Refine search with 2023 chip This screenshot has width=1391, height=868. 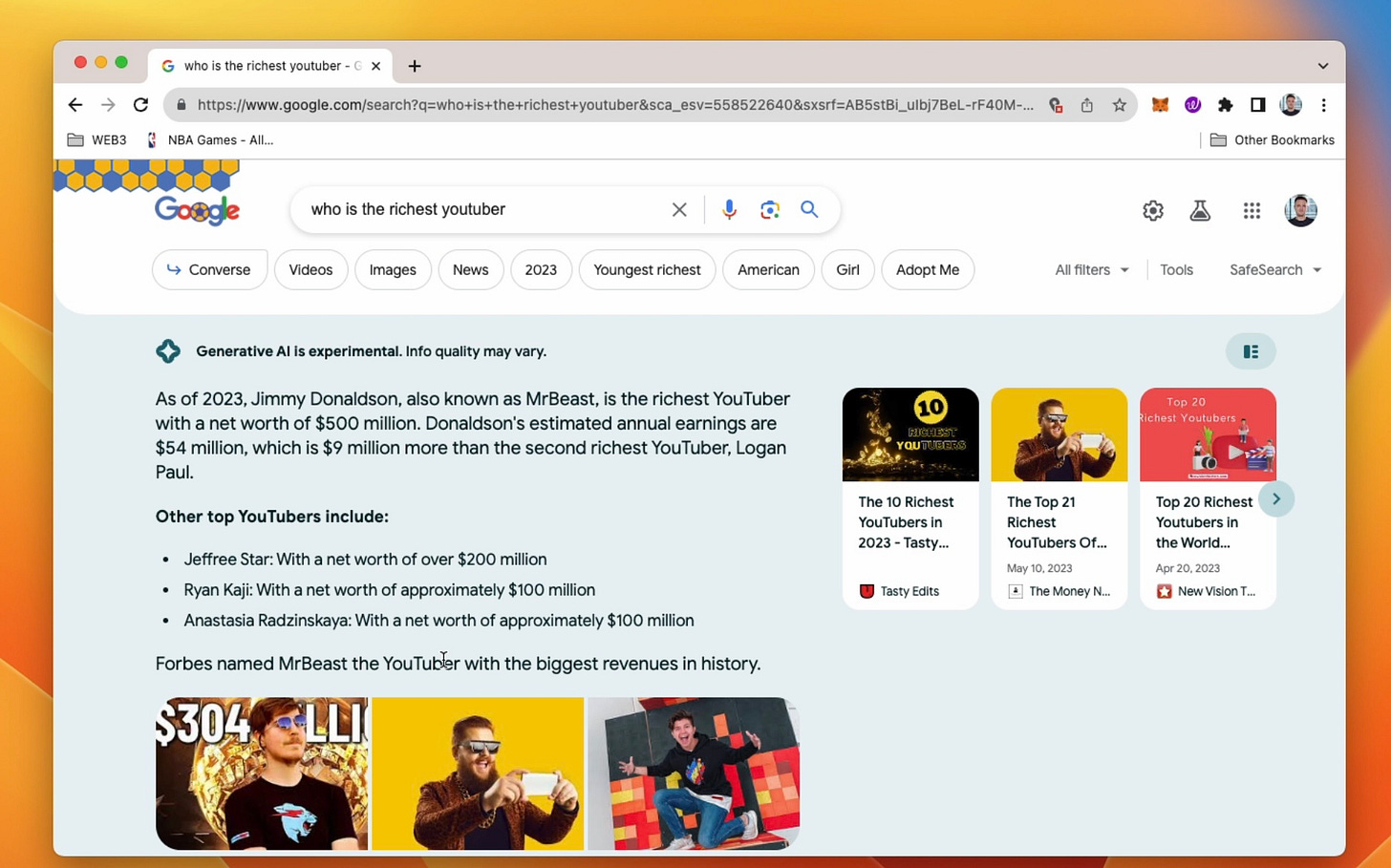tap(541, 269)
